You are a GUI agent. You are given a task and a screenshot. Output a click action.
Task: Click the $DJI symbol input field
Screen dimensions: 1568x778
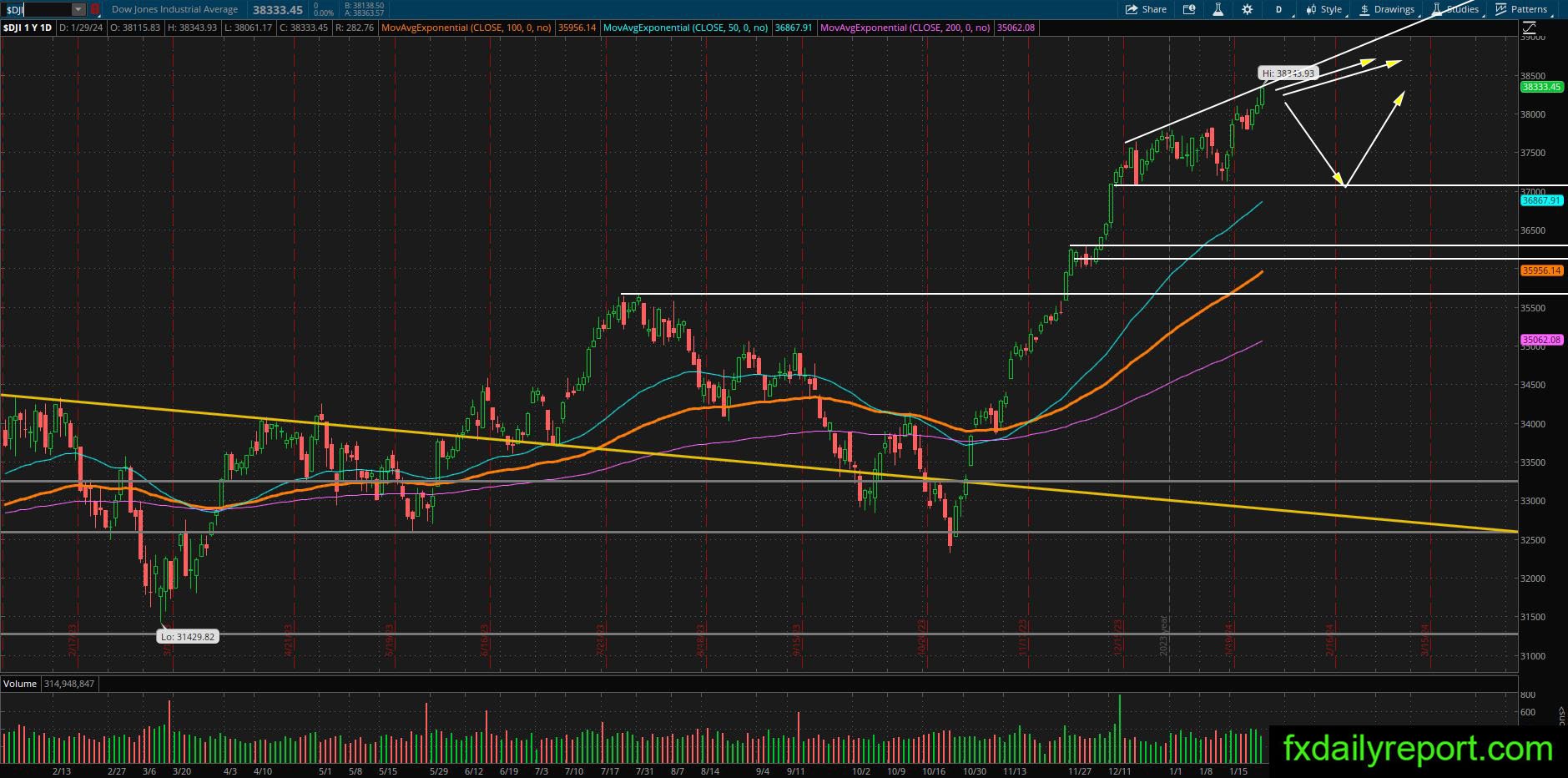(37, 9)
